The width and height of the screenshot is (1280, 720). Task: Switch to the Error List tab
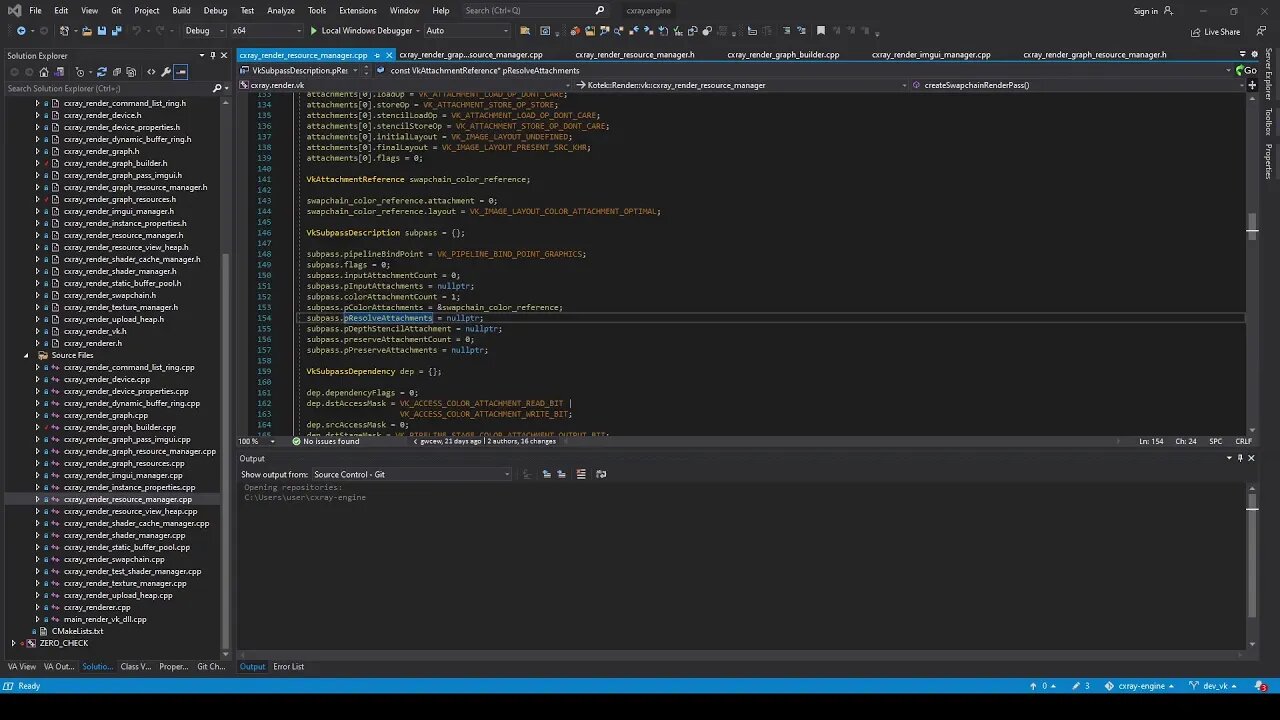(x=288, y=667)
